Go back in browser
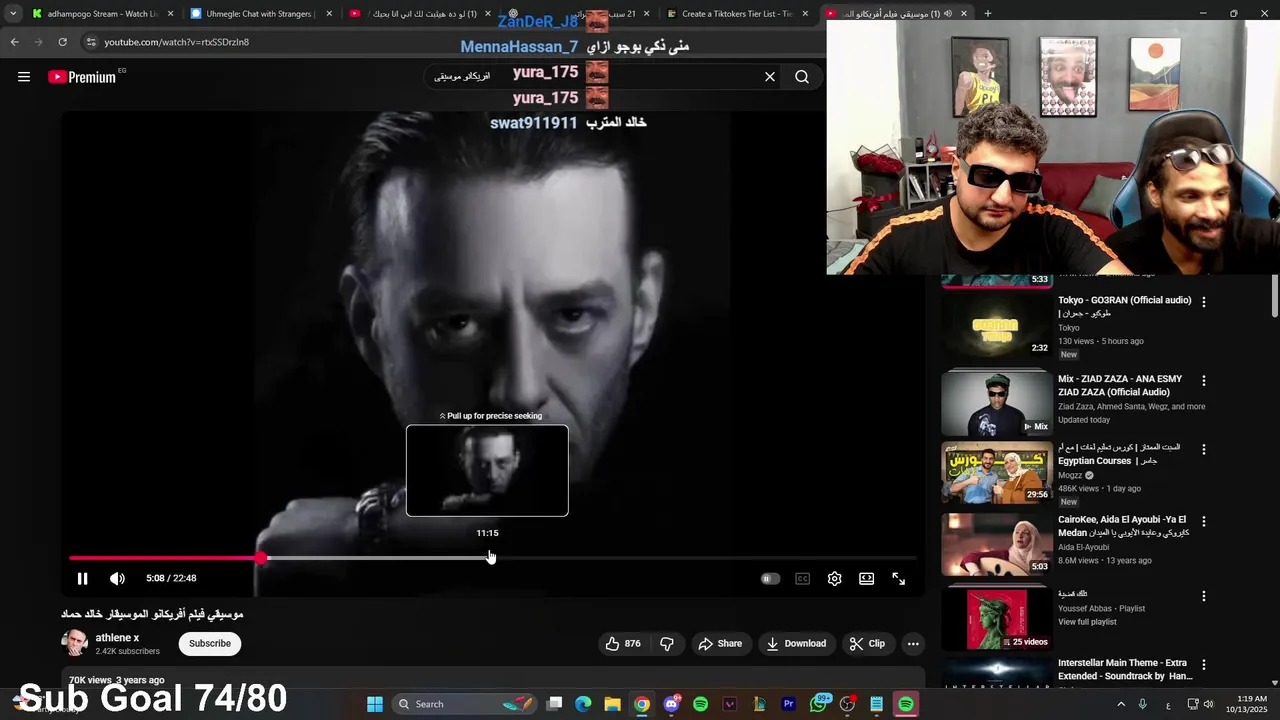Image resolution: width=1280 pixels, height=720 pixels. point(14,42)
